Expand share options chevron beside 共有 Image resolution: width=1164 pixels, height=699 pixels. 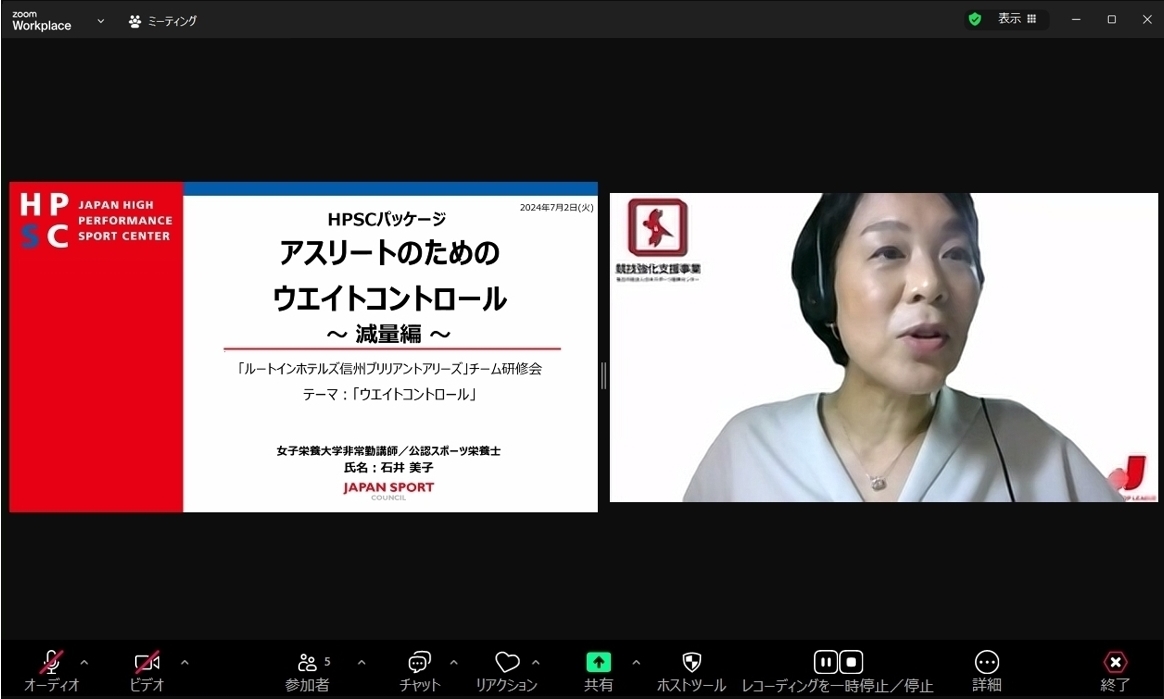coord(636,663)
